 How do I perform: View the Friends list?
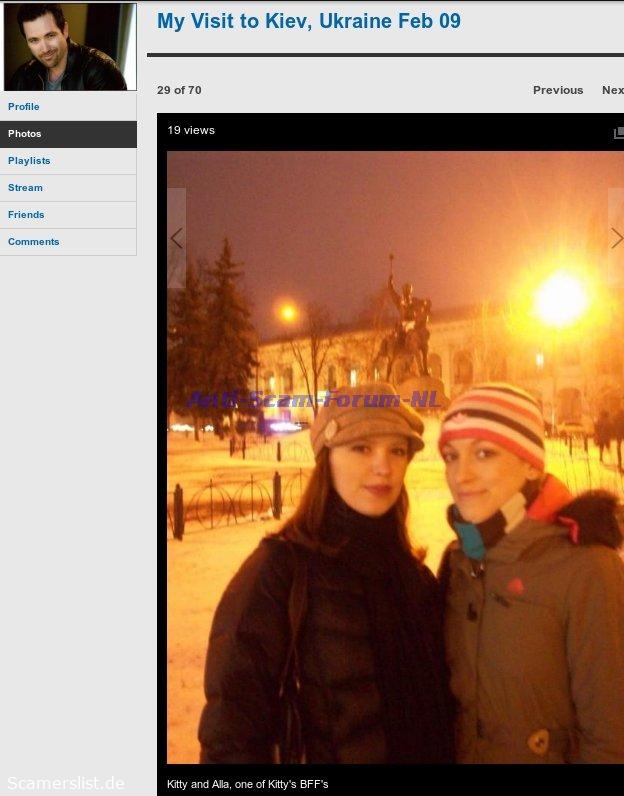(26, 215)
